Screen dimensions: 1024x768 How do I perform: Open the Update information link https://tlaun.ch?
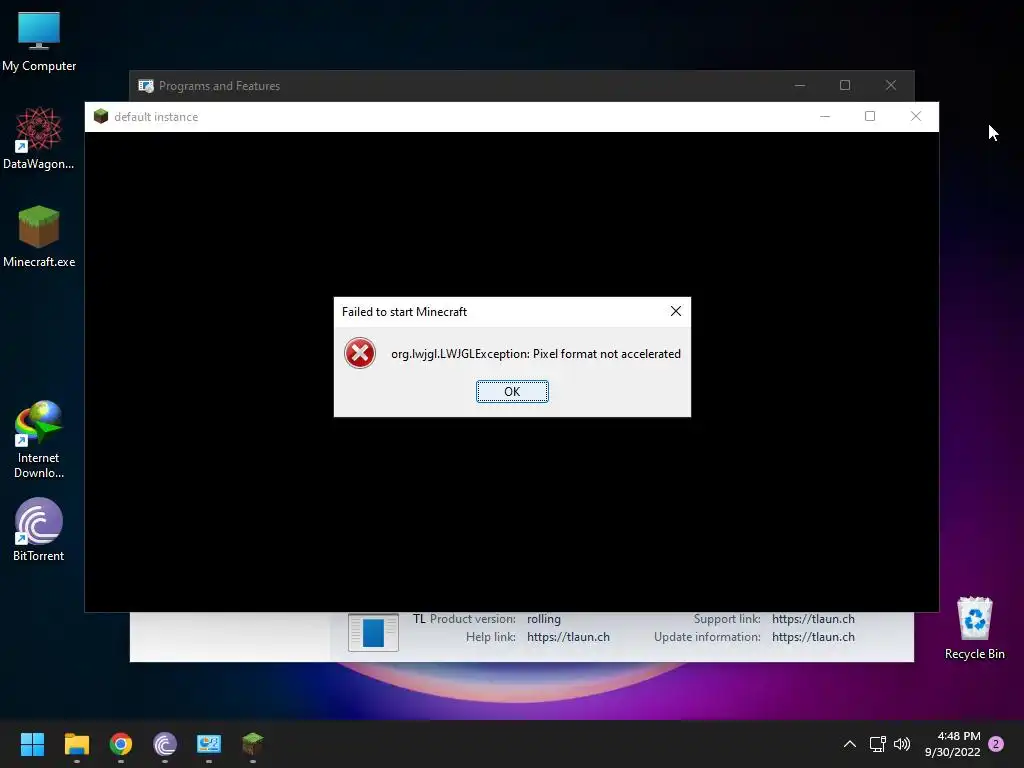point(813,637)
